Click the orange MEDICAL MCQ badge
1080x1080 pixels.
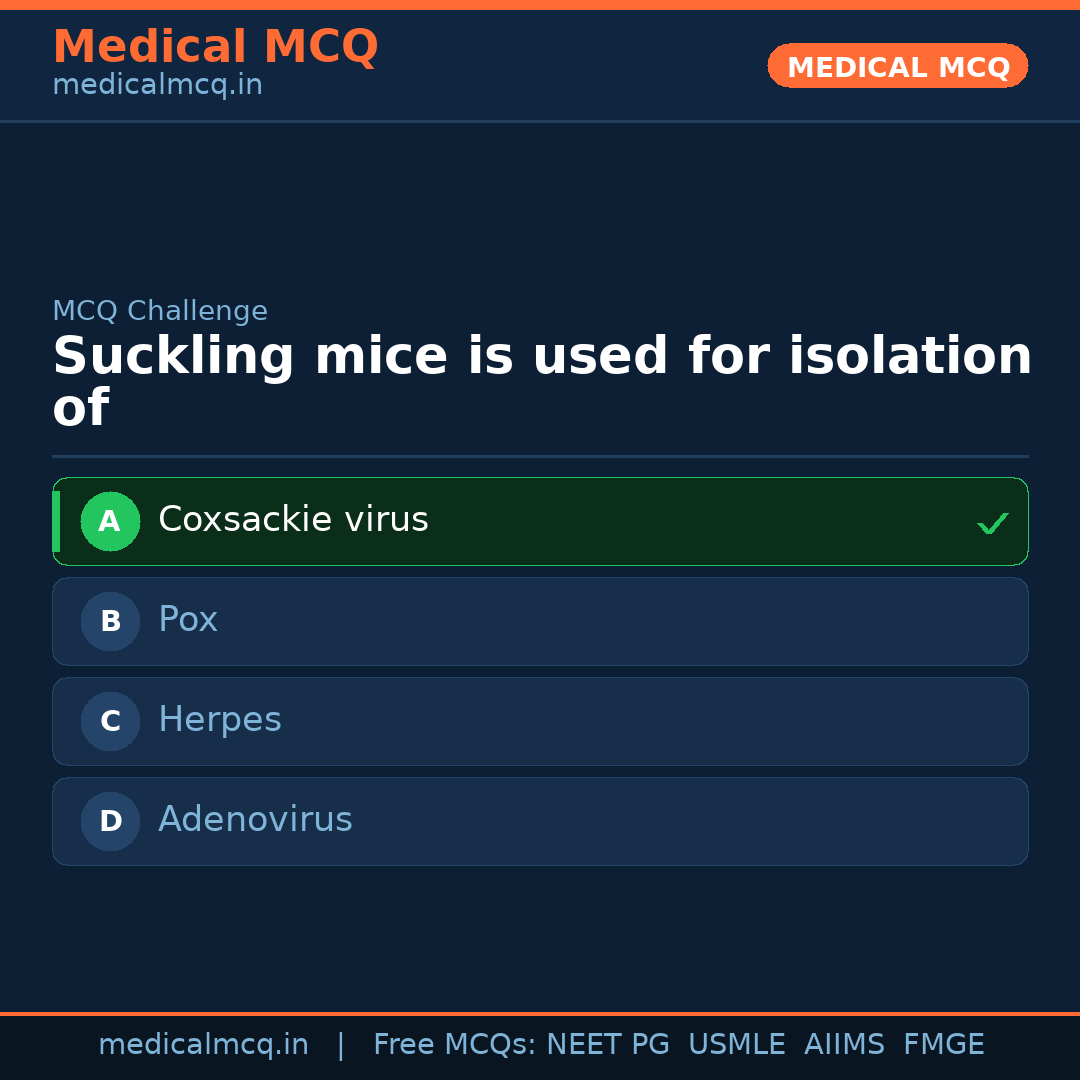click(x=898, y=66)
